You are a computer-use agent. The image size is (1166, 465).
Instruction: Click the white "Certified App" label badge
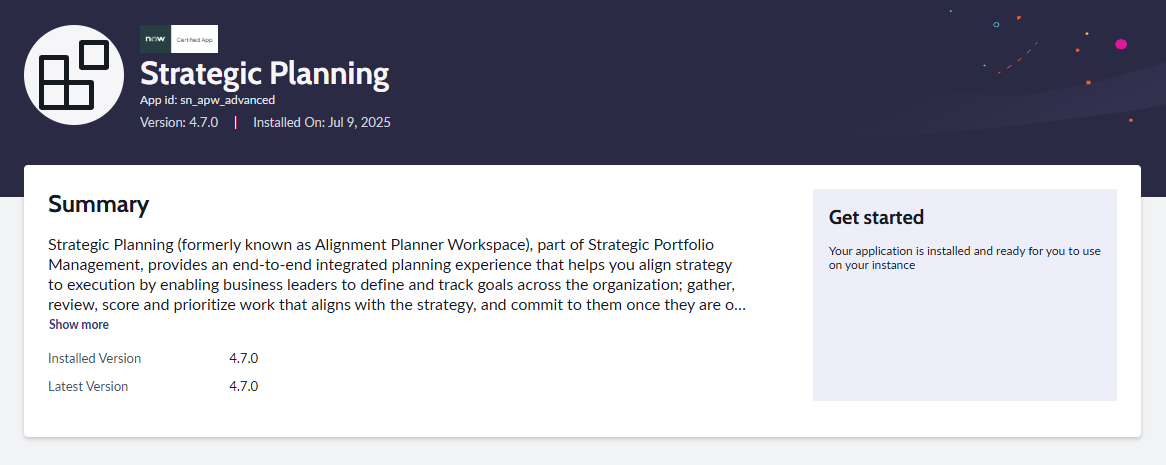pyautogui.click(x=195, y=38)
